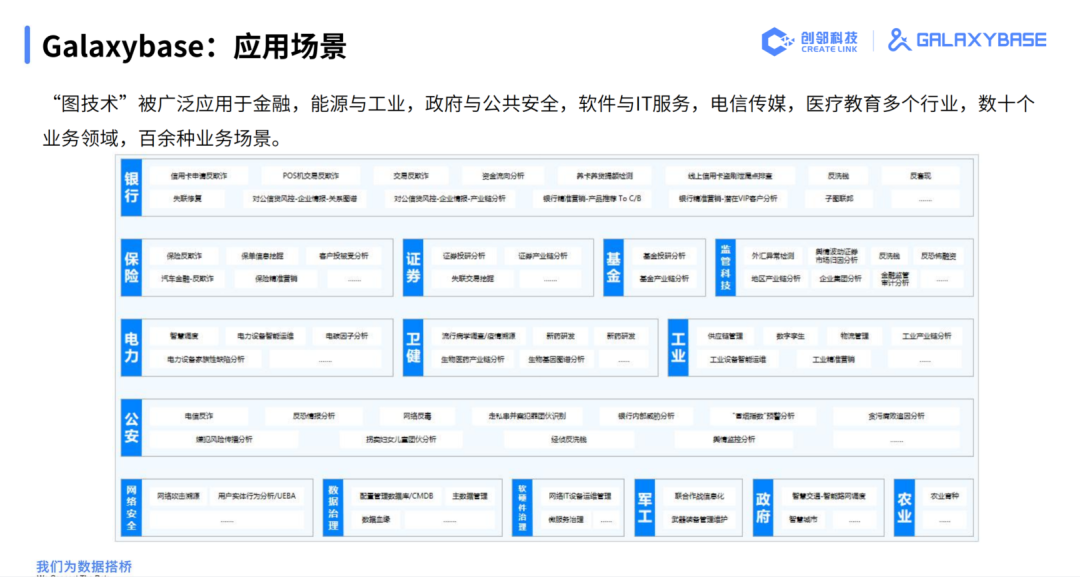Click the 保险反欺诈 box

click(x=184, y=256)
